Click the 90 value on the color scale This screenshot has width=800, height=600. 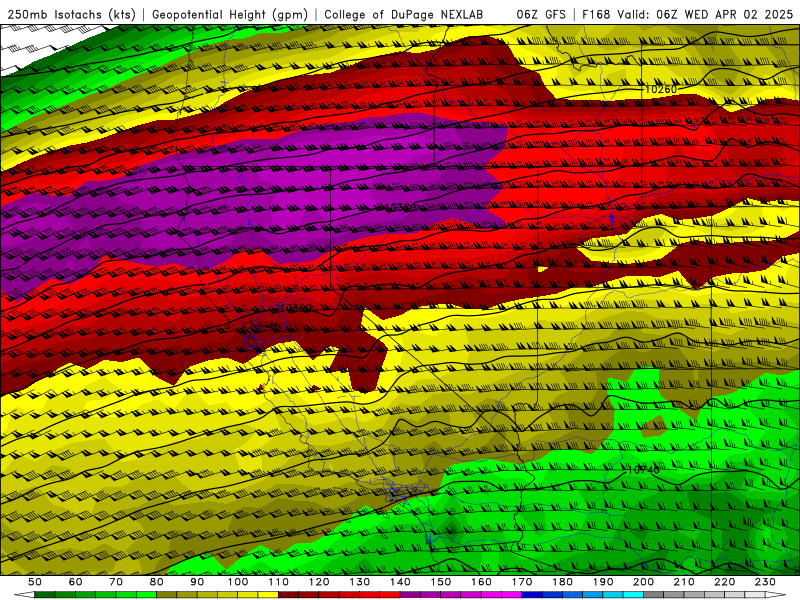pyautogui.click(x=197, y=582)
